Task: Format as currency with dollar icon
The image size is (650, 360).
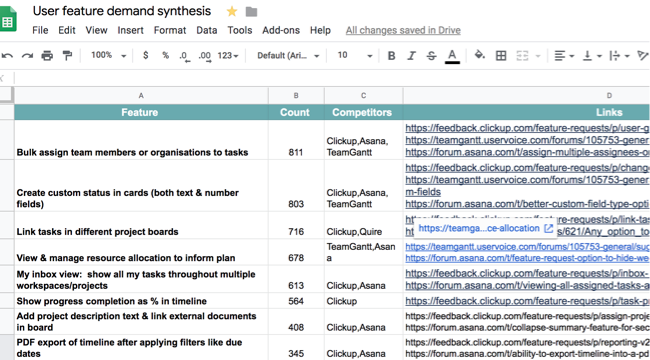Action: pyautogui.click(x=146, y=55)
